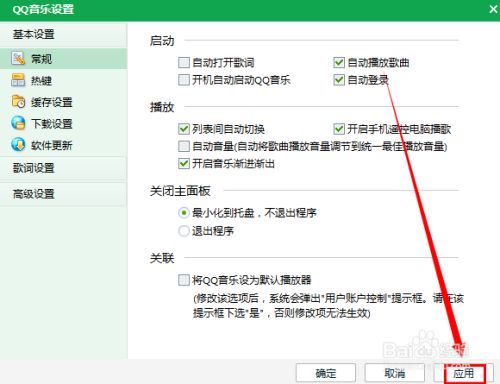This screenshot has width=500, height=384.
Task: Click the 应用 button
Action: (464, 373)
